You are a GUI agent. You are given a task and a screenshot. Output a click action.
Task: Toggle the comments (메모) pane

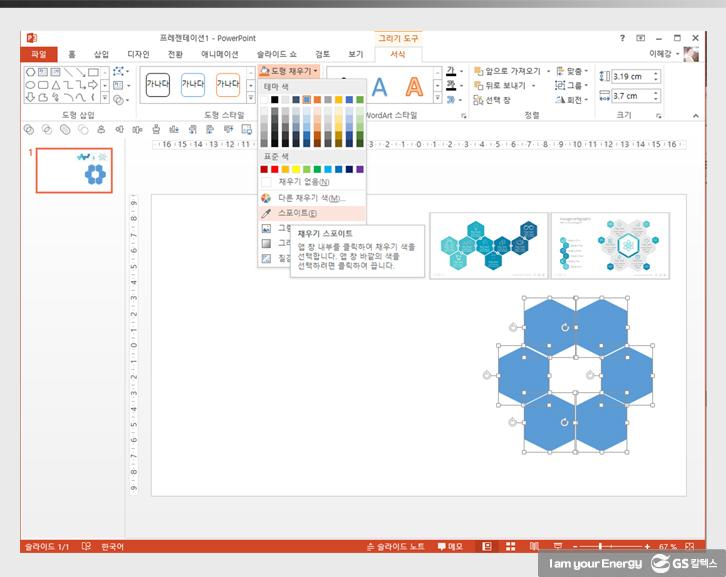coord(450,546)
